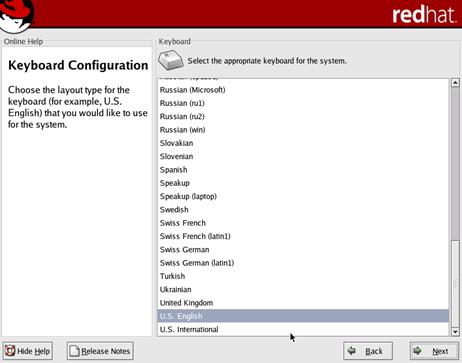Screen dimensions: 462x363
Task: Select Speakup (laptop) entry
Action: pyautogui.click(x=303, y=196)
